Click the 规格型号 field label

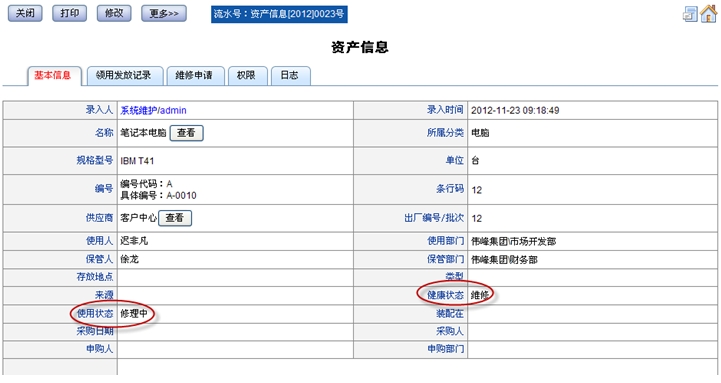(95, 160)
